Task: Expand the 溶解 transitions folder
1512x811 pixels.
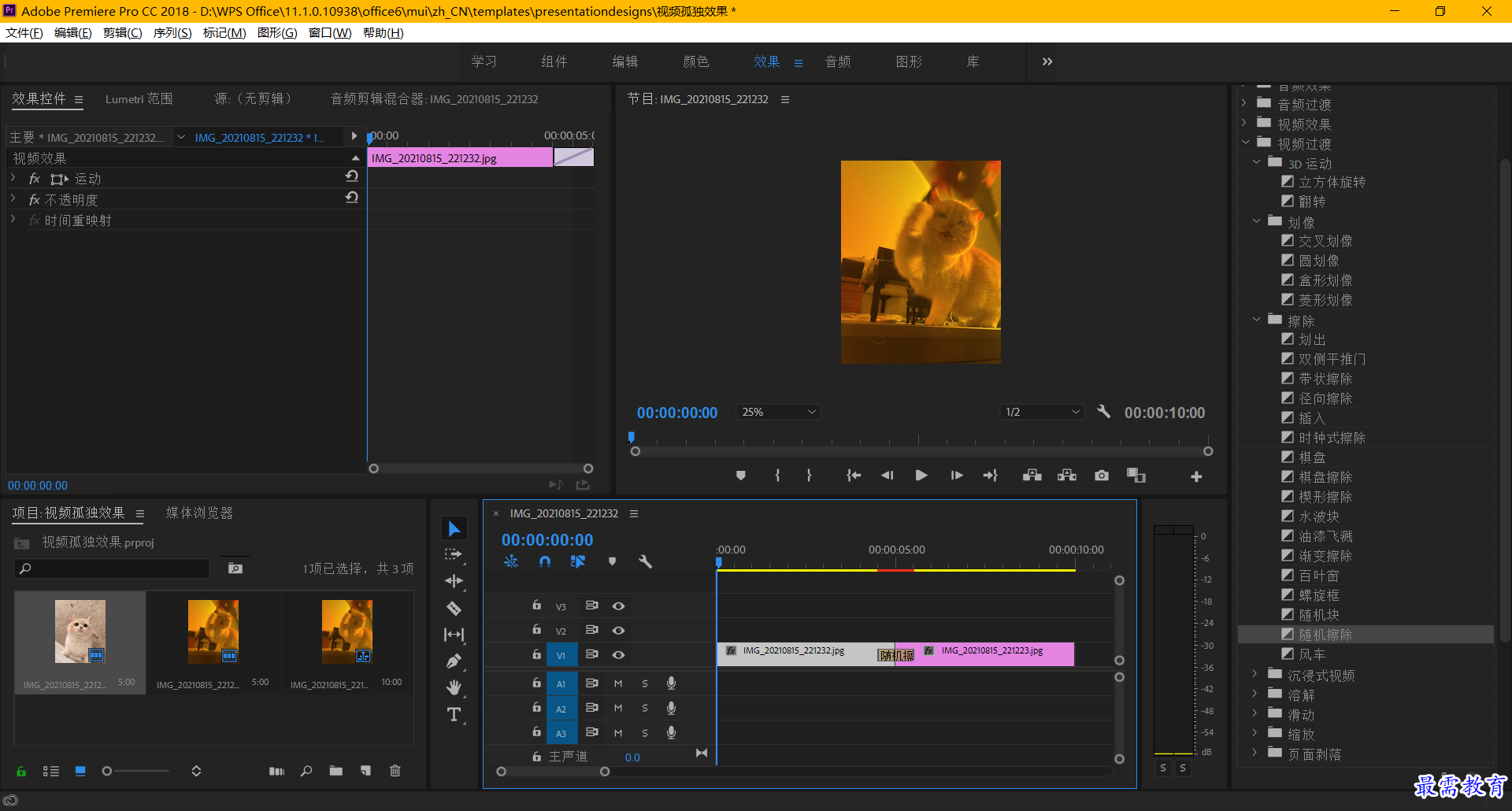Action: click(1255, 694)
